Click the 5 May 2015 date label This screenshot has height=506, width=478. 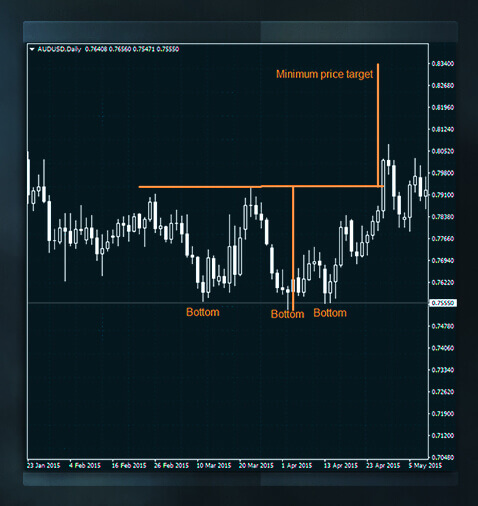click(425, 466)
